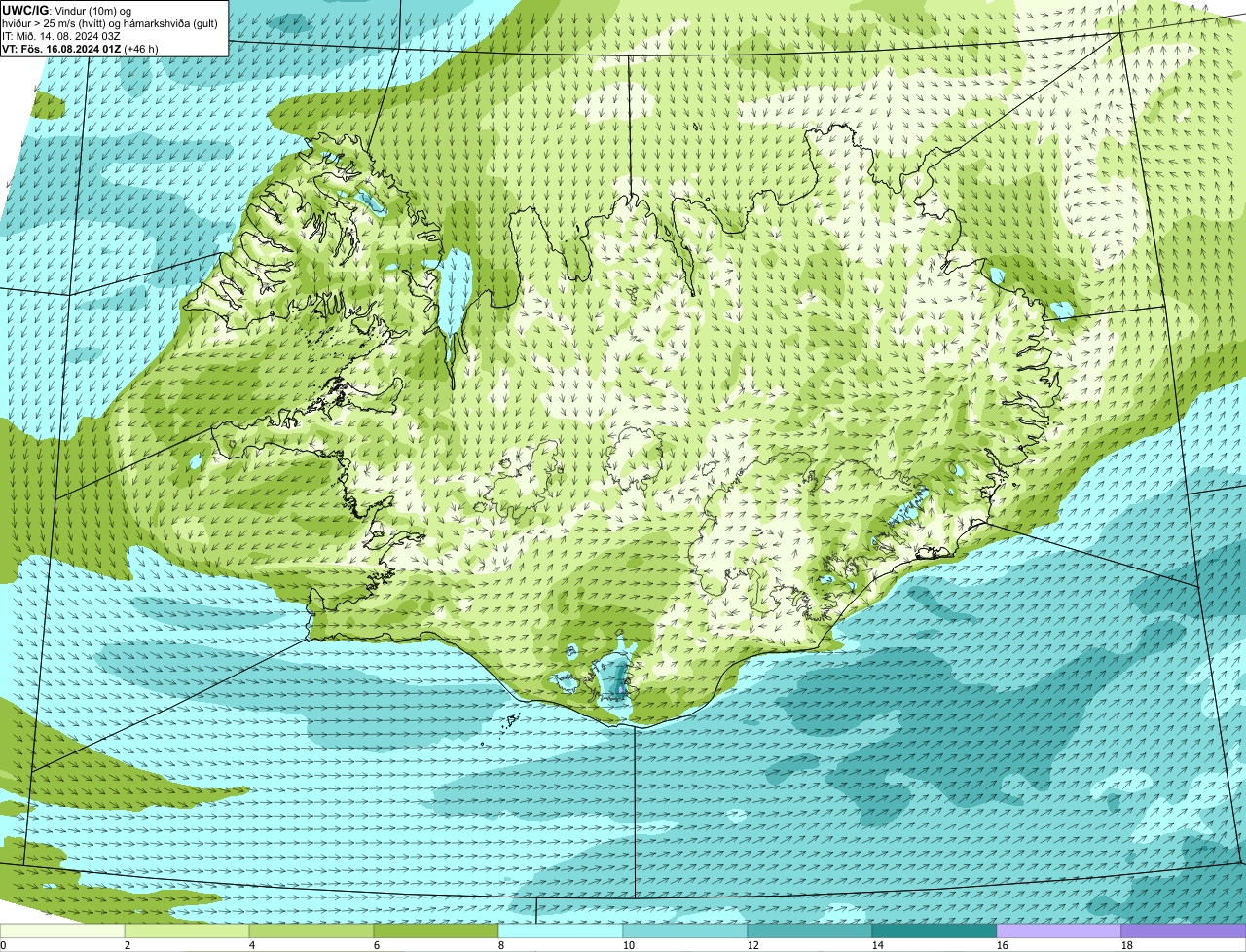This screenshot has width=1246, height=952.
Task: Click the "14" label on the colour scale
Action: [878, 945]
